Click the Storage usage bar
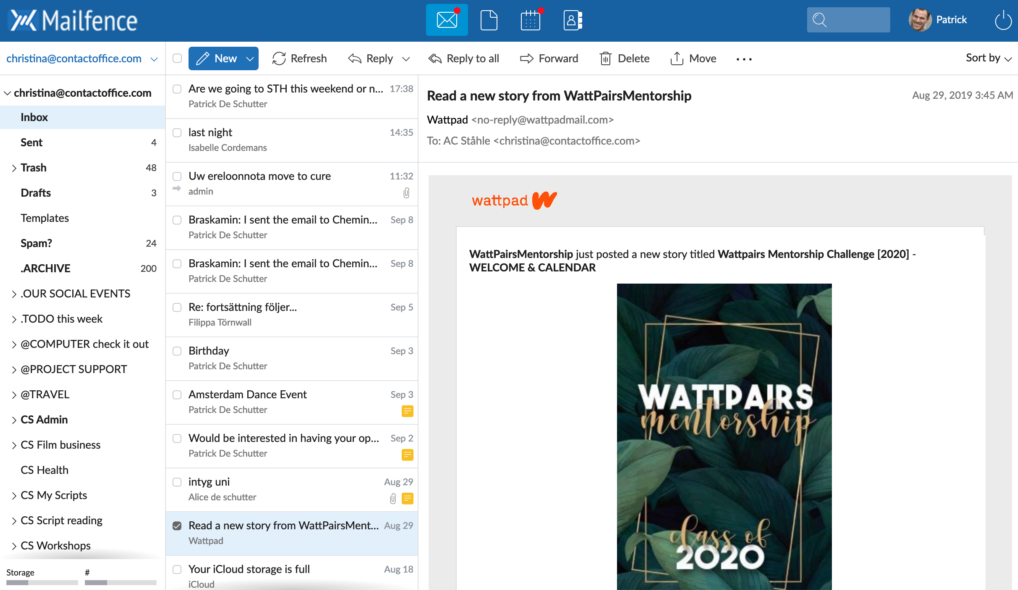 (42, 582)
